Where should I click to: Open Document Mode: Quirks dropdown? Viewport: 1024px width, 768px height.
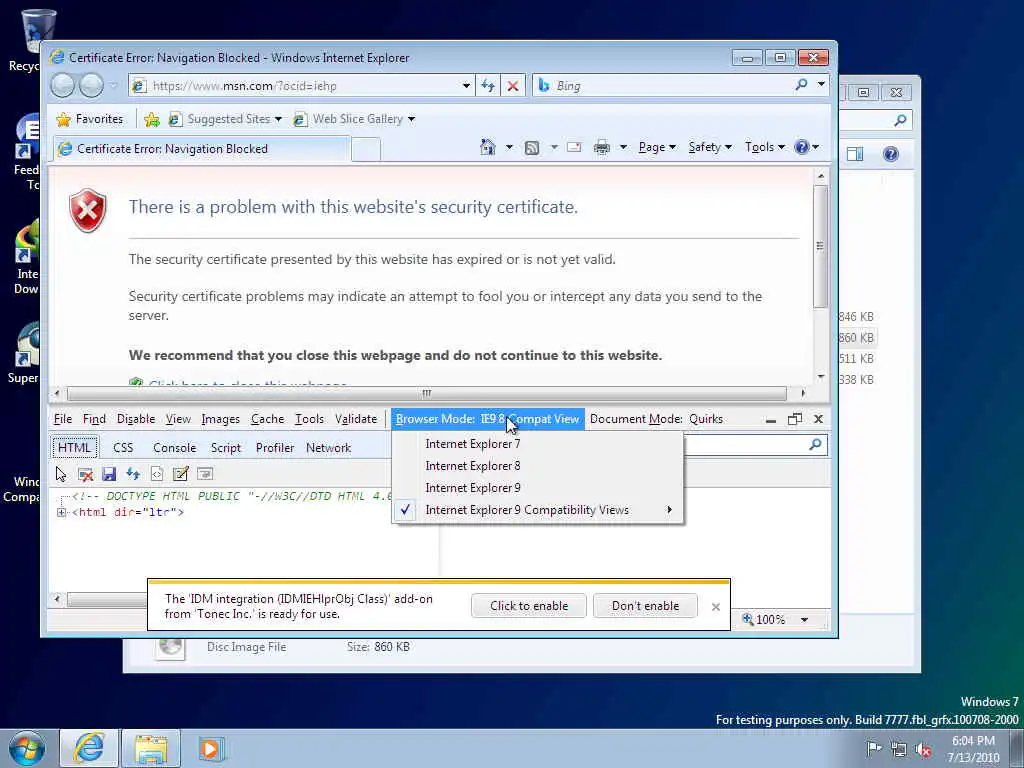click(656, 419)
